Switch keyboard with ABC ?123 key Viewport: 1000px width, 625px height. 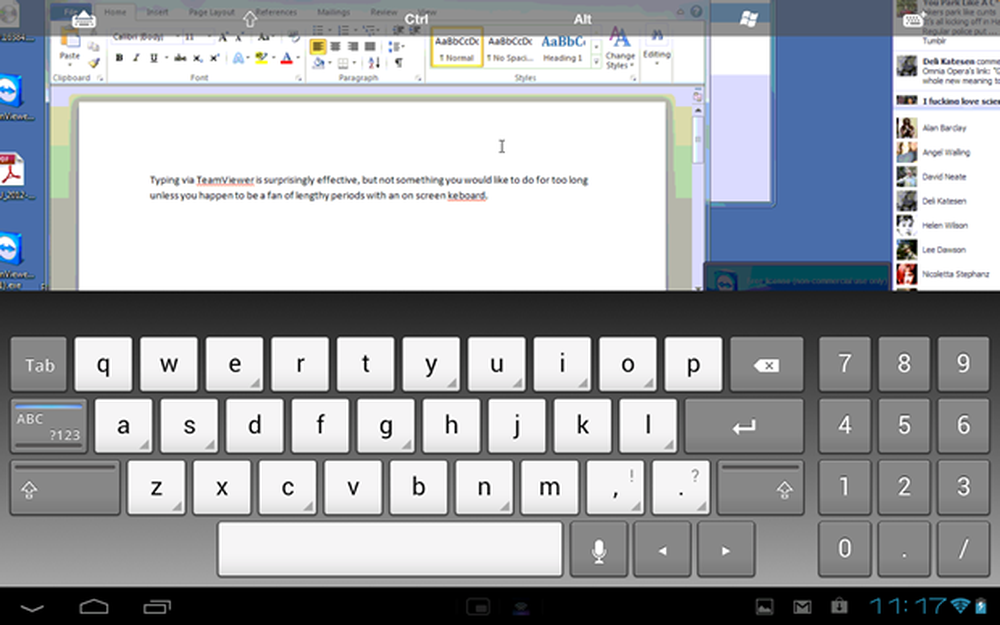(x=48, y=426)
